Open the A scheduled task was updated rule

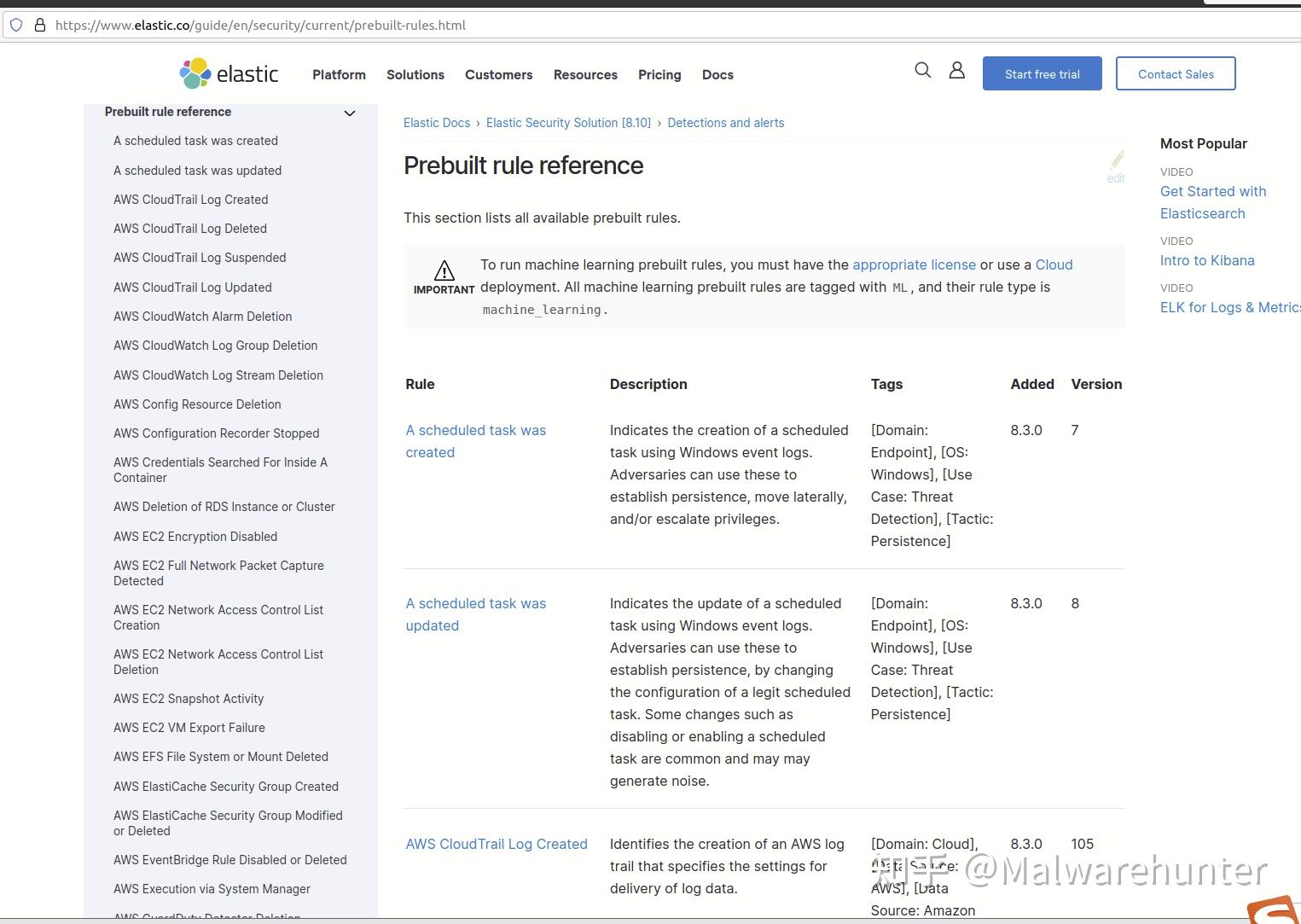475,614
